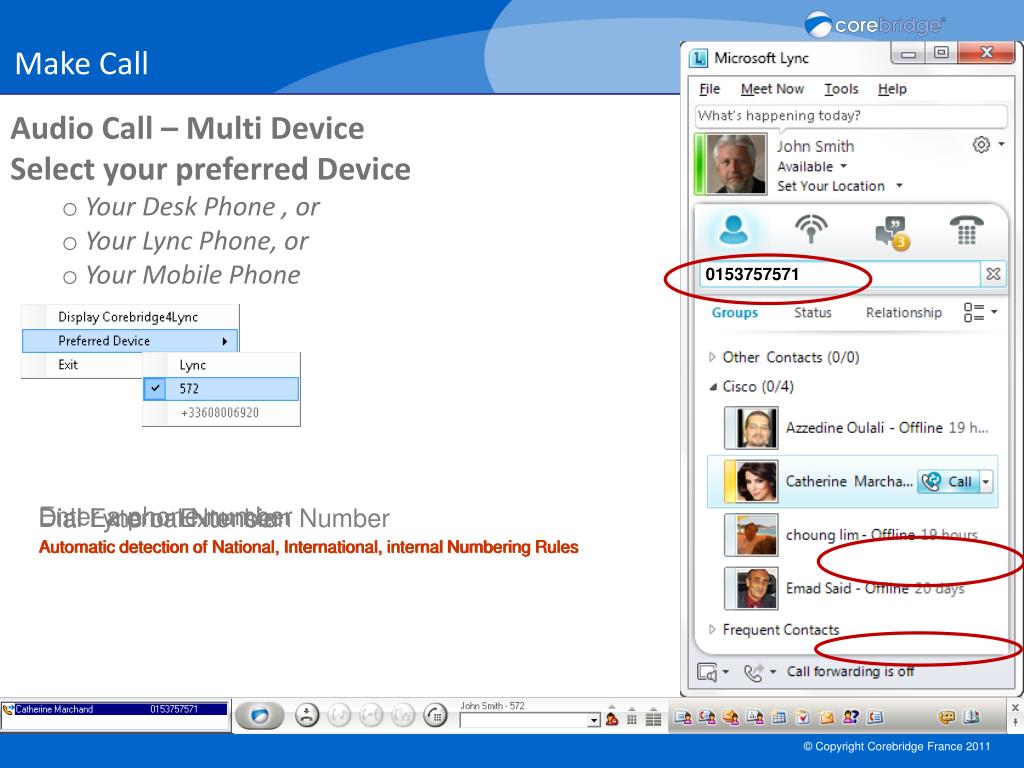Click the hang-up call button in bottom toolbar

306,716
